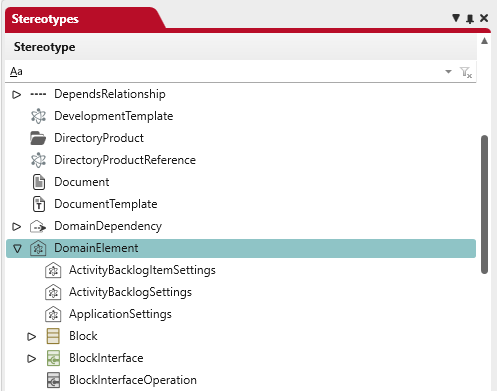Click the DevelopmentTemplate atom icon
The width and height of the screenshot is (497, 391).
(38, 116)
